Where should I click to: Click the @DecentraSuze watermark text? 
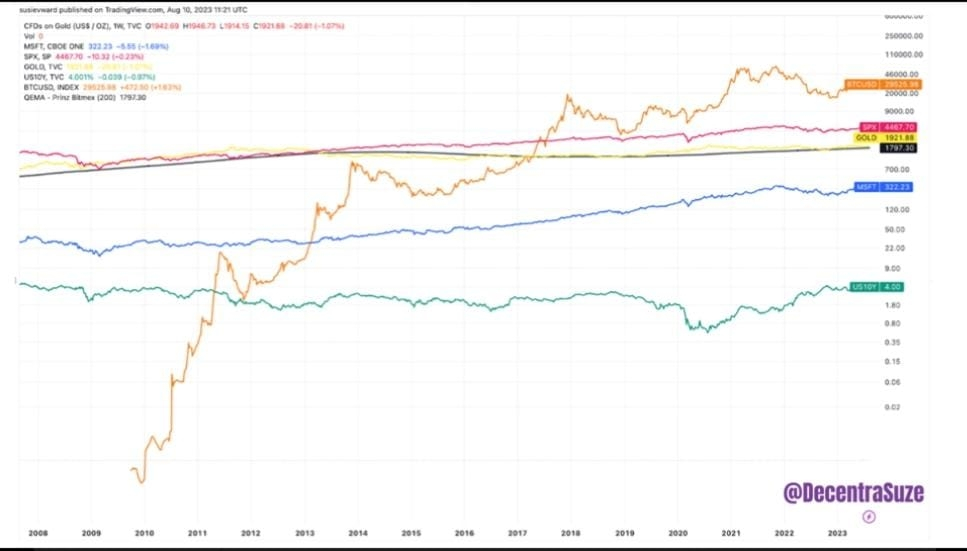click(854, 492)
